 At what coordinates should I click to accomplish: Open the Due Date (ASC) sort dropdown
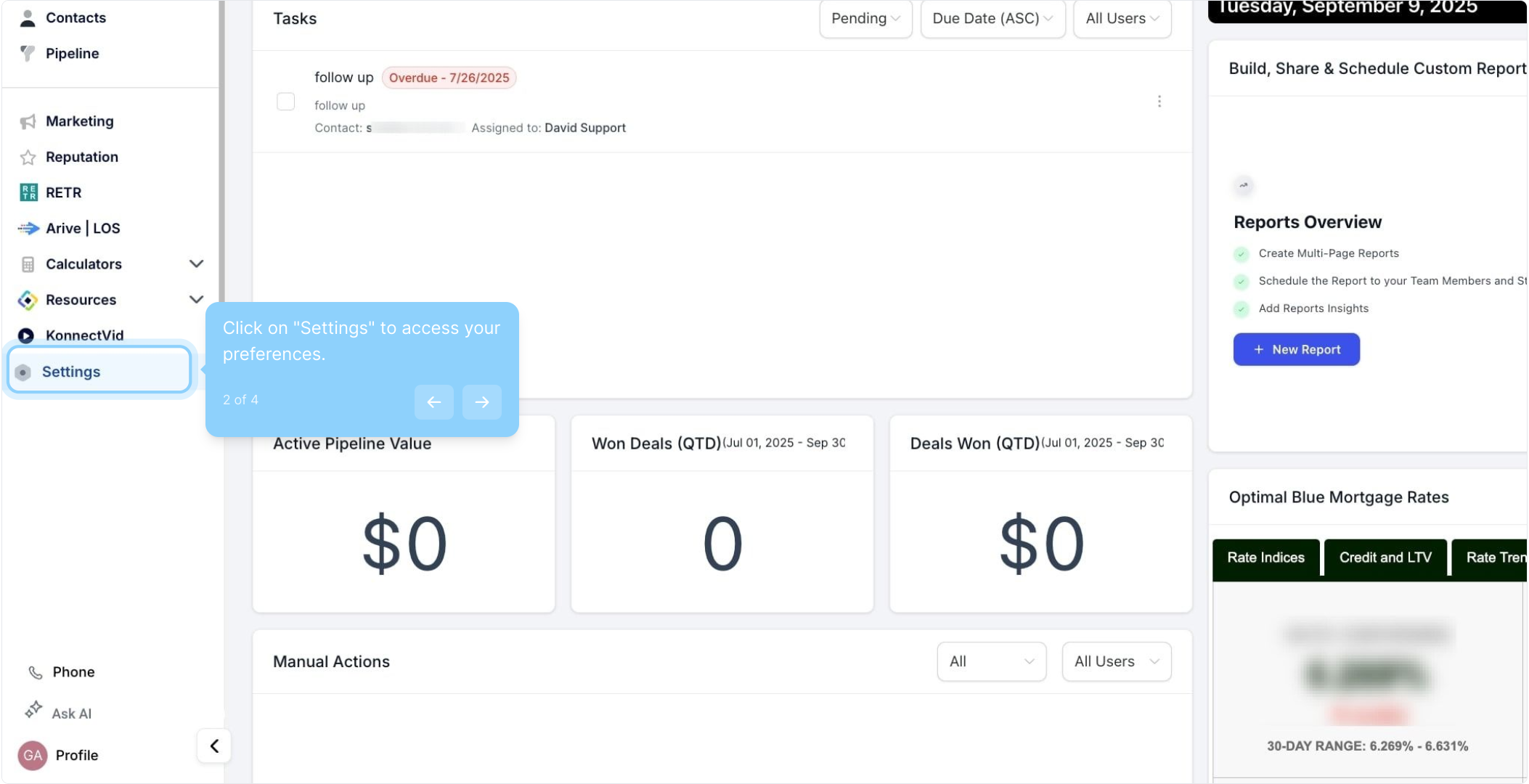[x=992, y=19]
